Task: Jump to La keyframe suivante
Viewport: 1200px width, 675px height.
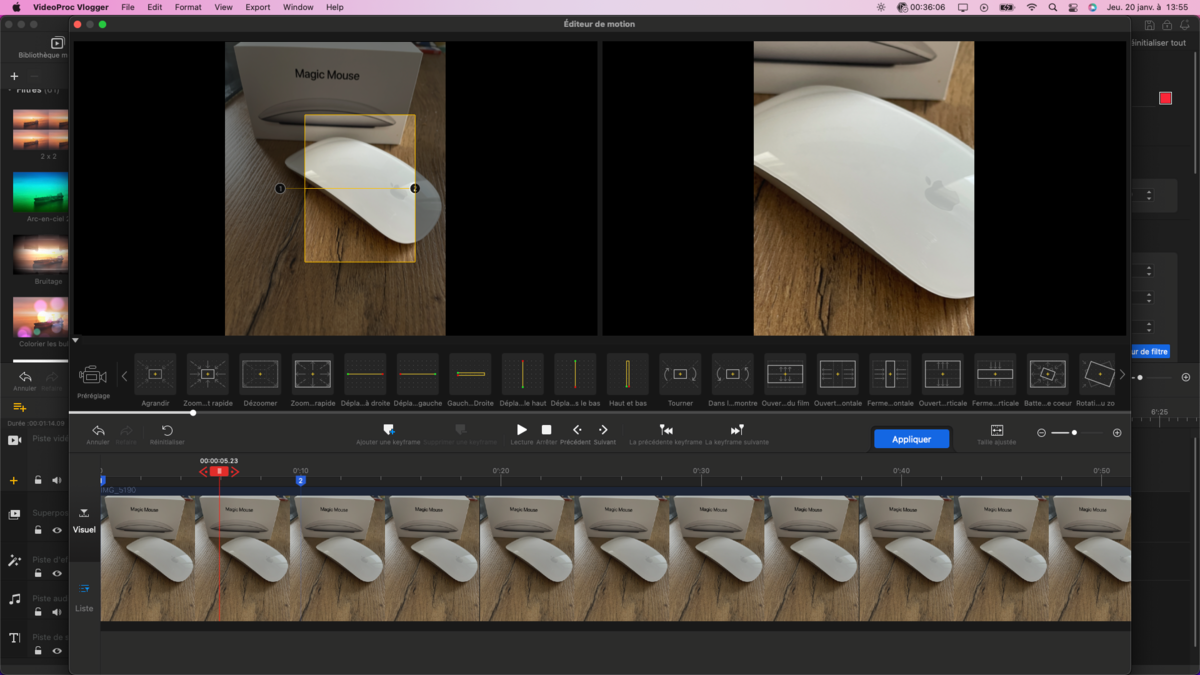Action: point(737,430)
